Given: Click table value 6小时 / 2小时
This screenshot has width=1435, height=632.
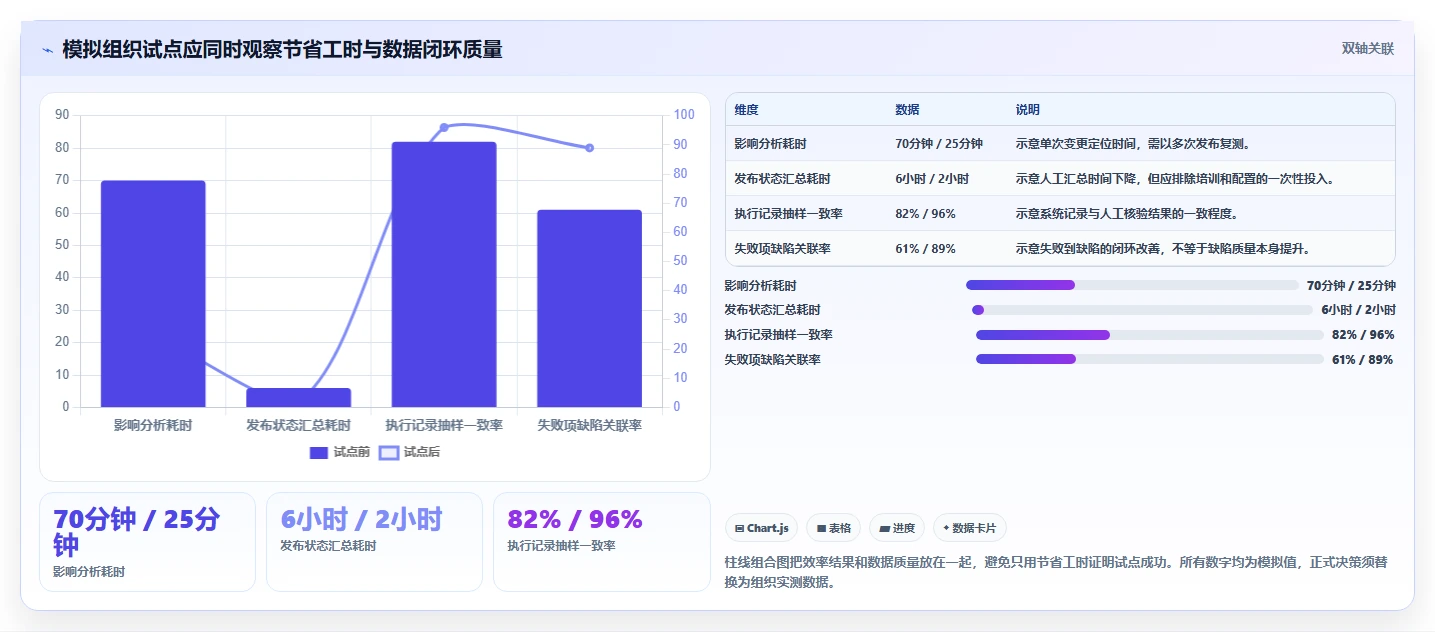Looking at the screenshot, I should coord(932,179).
